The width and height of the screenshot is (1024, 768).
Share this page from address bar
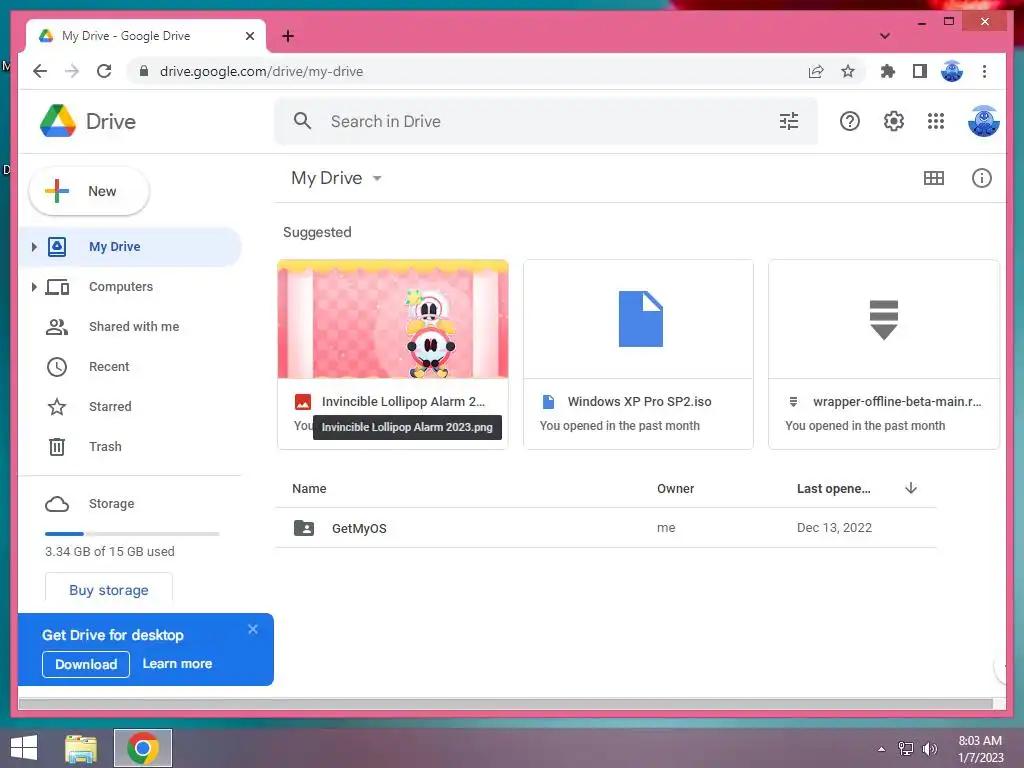pyautogui.click(x=816, y=71)
